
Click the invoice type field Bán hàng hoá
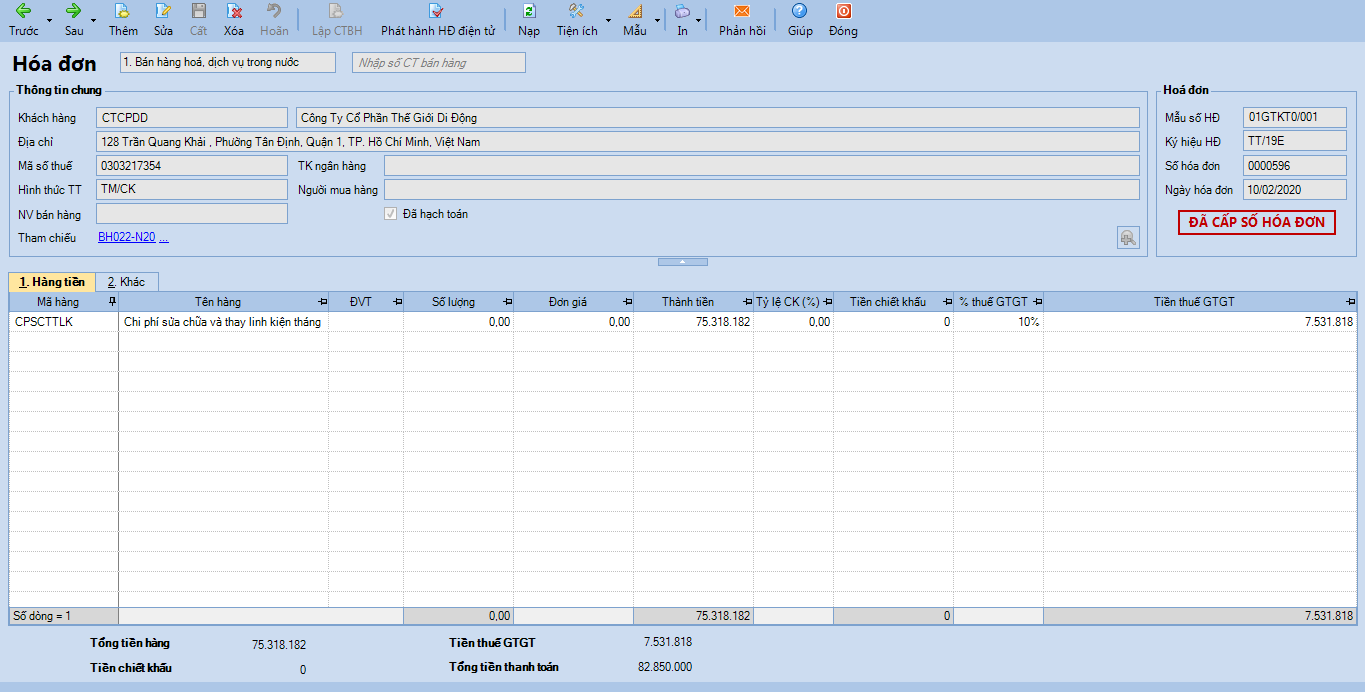tap(228, 62)
